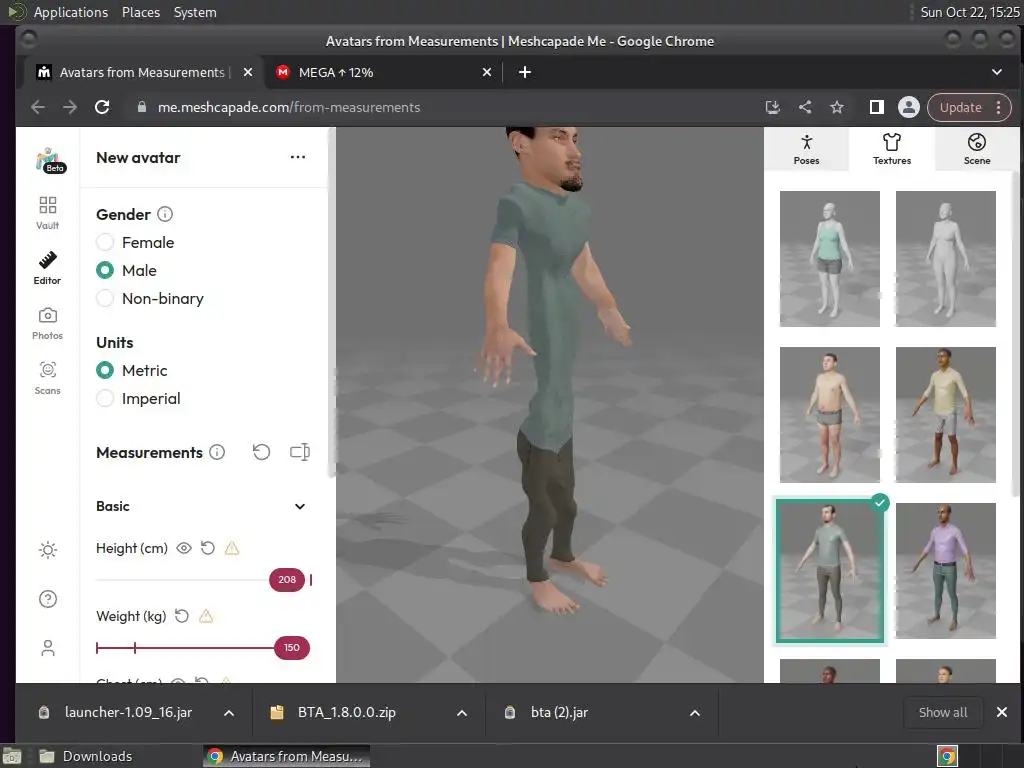The width and height of the screenshot is (1024, 768).
Task: Close the MEGA tab
Action: click(x=487, y=72)
